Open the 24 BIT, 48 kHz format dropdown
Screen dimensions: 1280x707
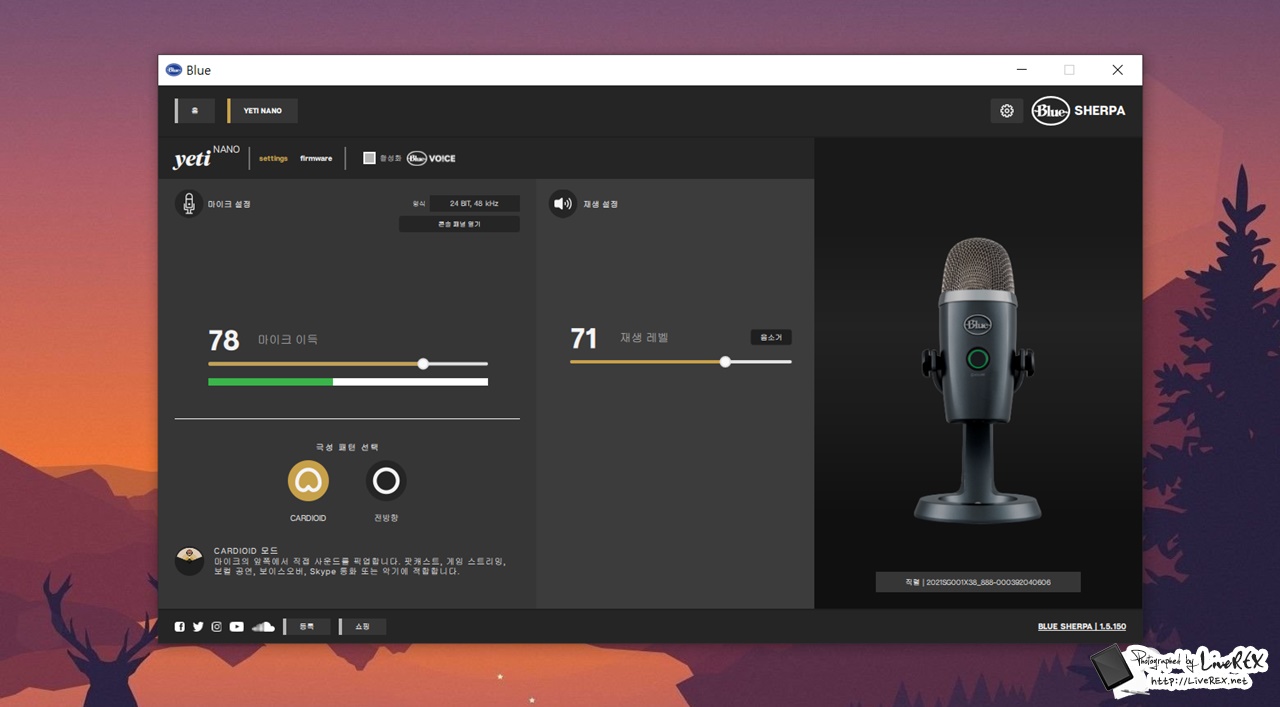tap(475, 203)
